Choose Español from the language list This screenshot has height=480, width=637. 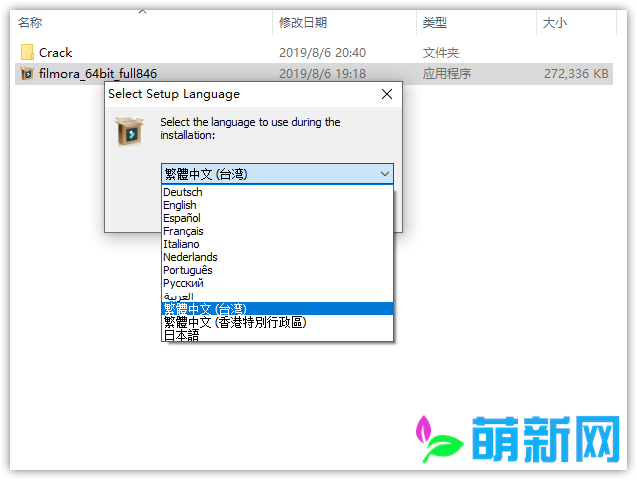pyautogui.click(x=277, y=218)
